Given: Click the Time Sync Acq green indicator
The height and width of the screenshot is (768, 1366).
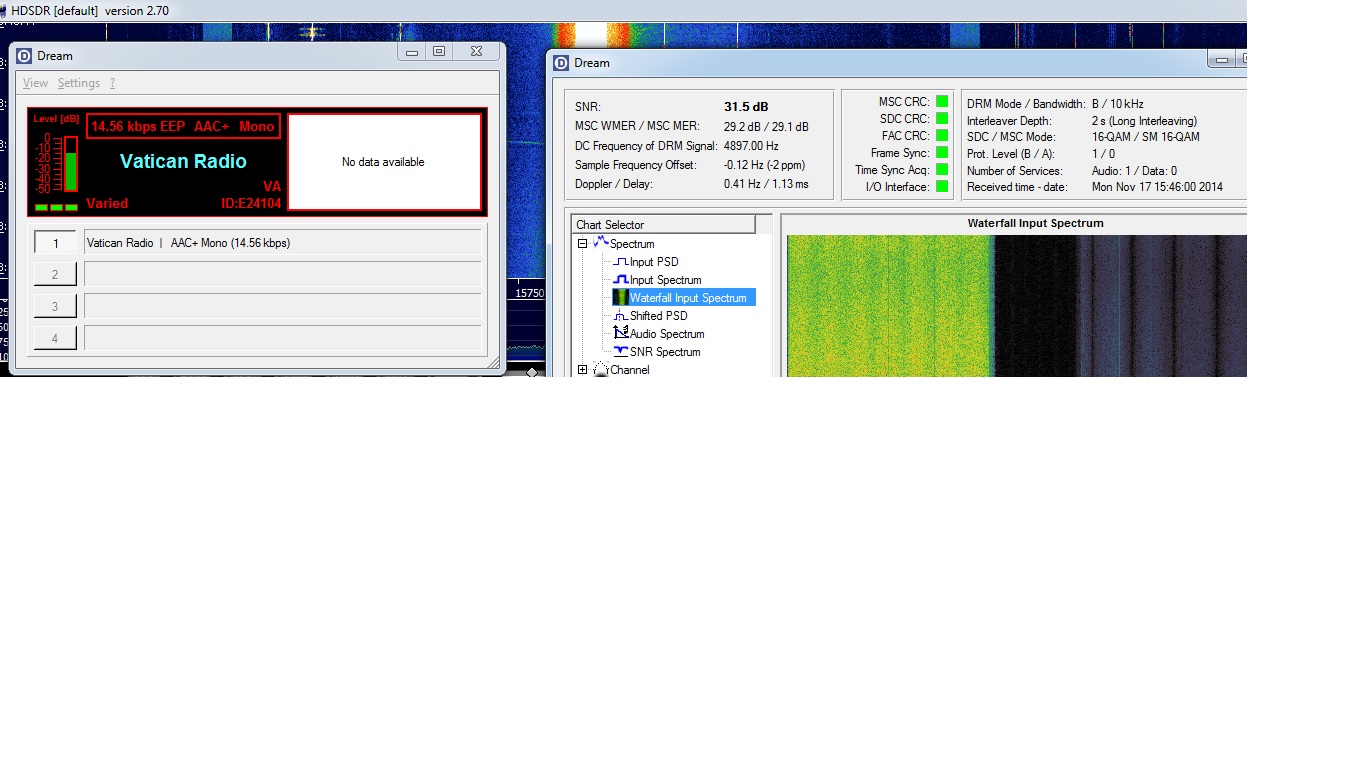Looking at the screenshot, I should tap(942, 170).
